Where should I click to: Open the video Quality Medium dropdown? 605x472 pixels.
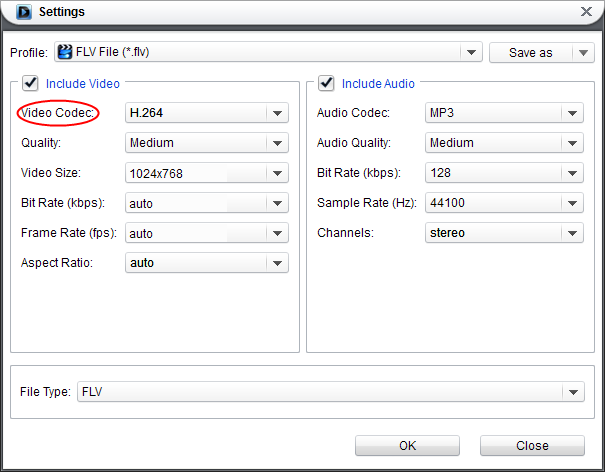[x=207, y=143]
